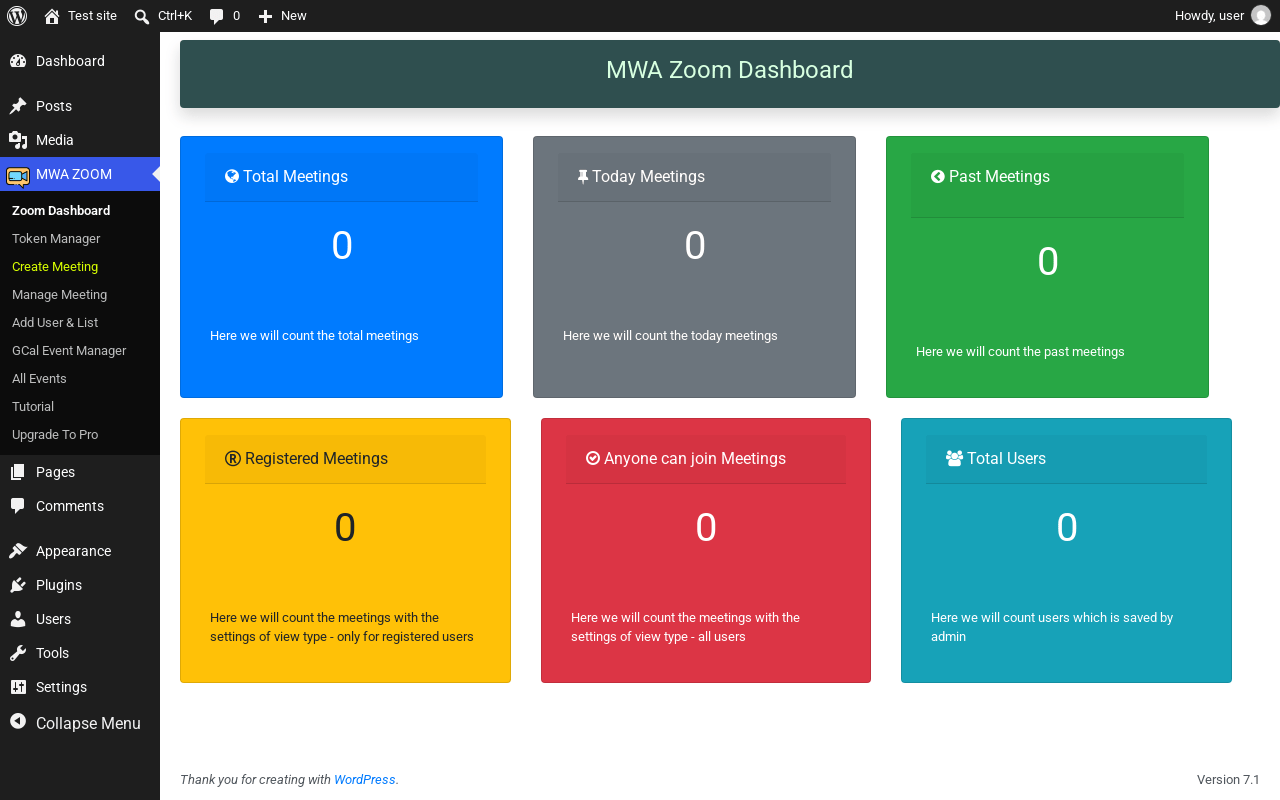1280x800 pixels.
Task: Click the plus icon beside New
Action: (x=265, y=16)
